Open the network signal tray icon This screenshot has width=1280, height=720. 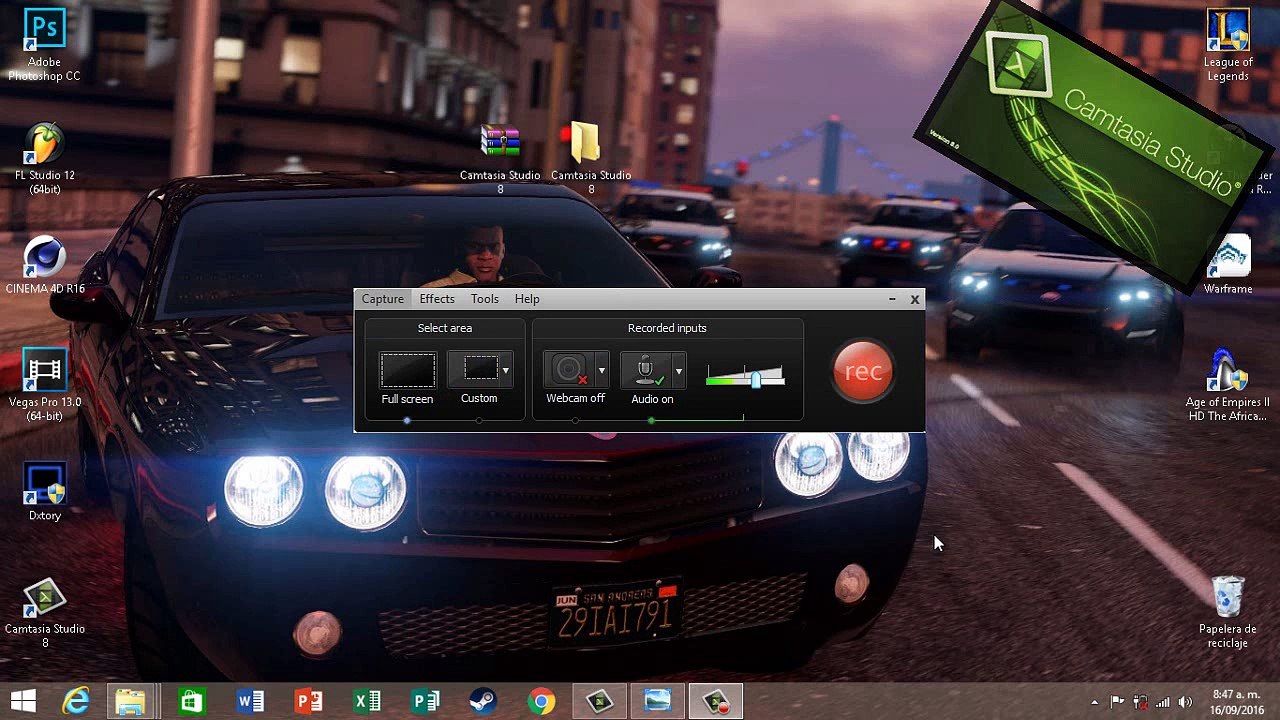pos(1162,702)
